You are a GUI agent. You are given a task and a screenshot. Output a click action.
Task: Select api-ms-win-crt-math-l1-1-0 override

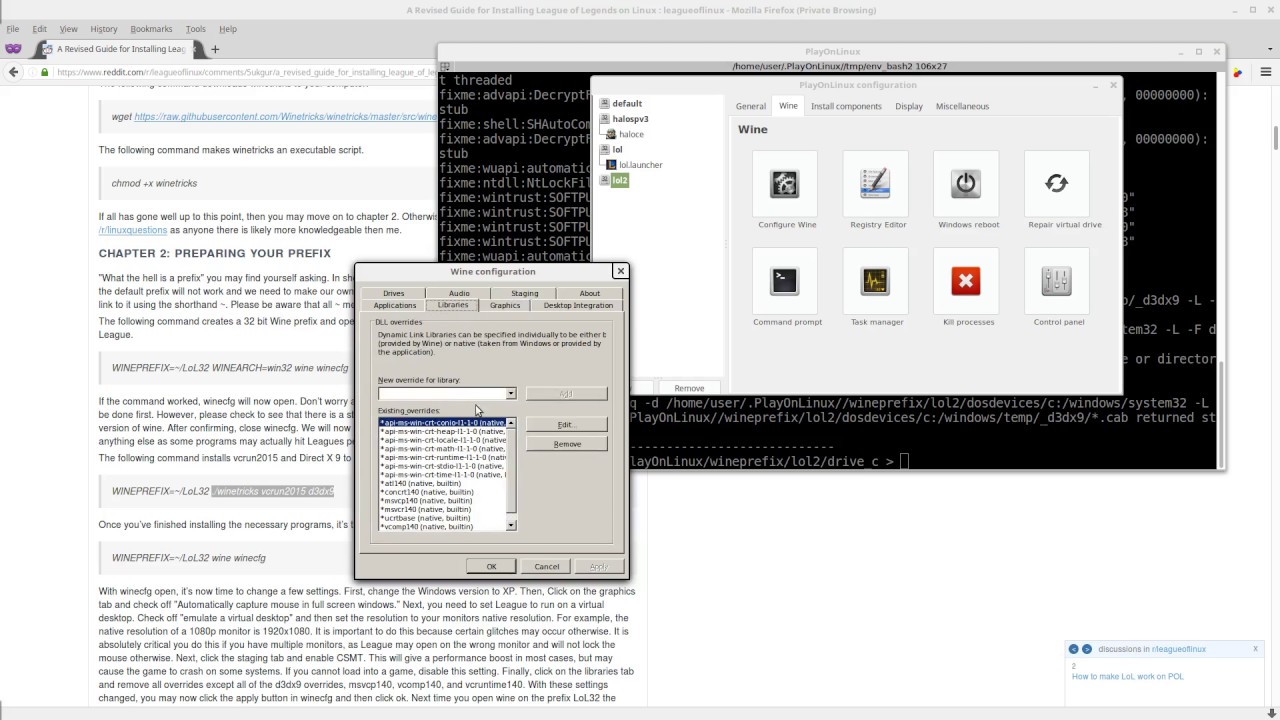tap(442, 449)
